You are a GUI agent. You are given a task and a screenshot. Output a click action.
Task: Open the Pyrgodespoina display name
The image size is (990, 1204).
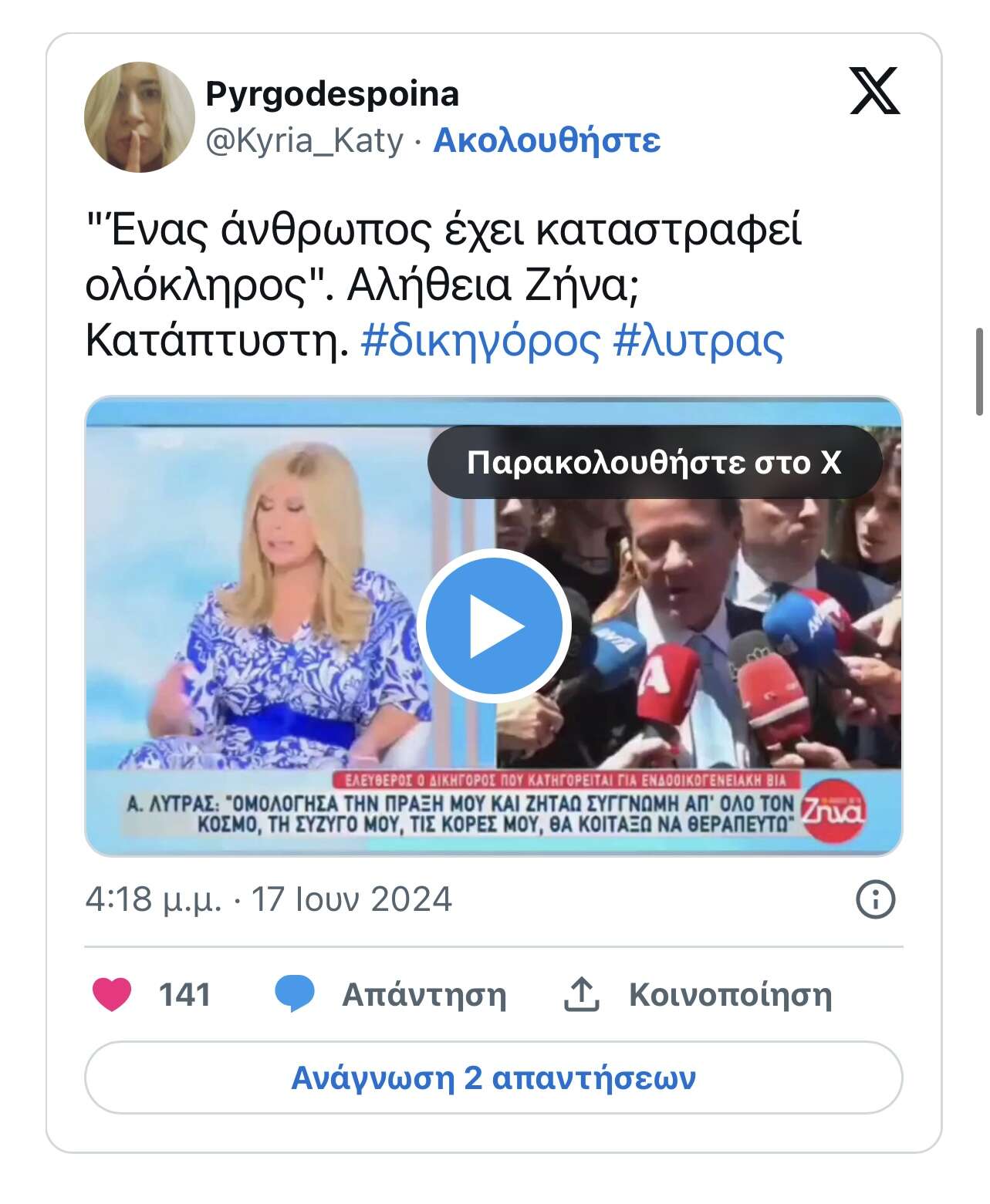coord(333,94)
